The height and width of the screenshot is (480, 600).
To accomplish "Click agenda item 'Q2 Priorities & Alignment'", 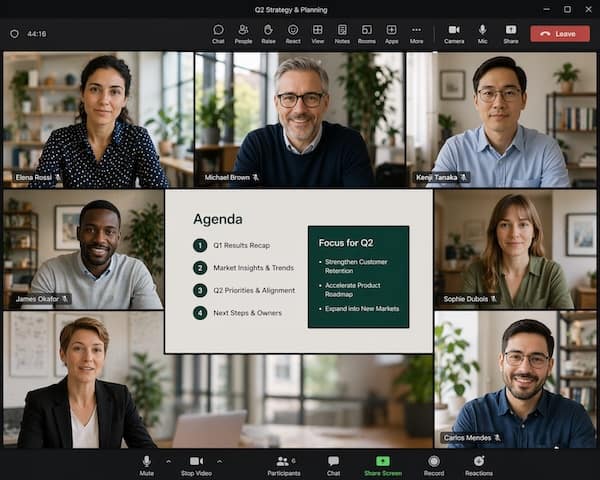I will coord(254,291).
